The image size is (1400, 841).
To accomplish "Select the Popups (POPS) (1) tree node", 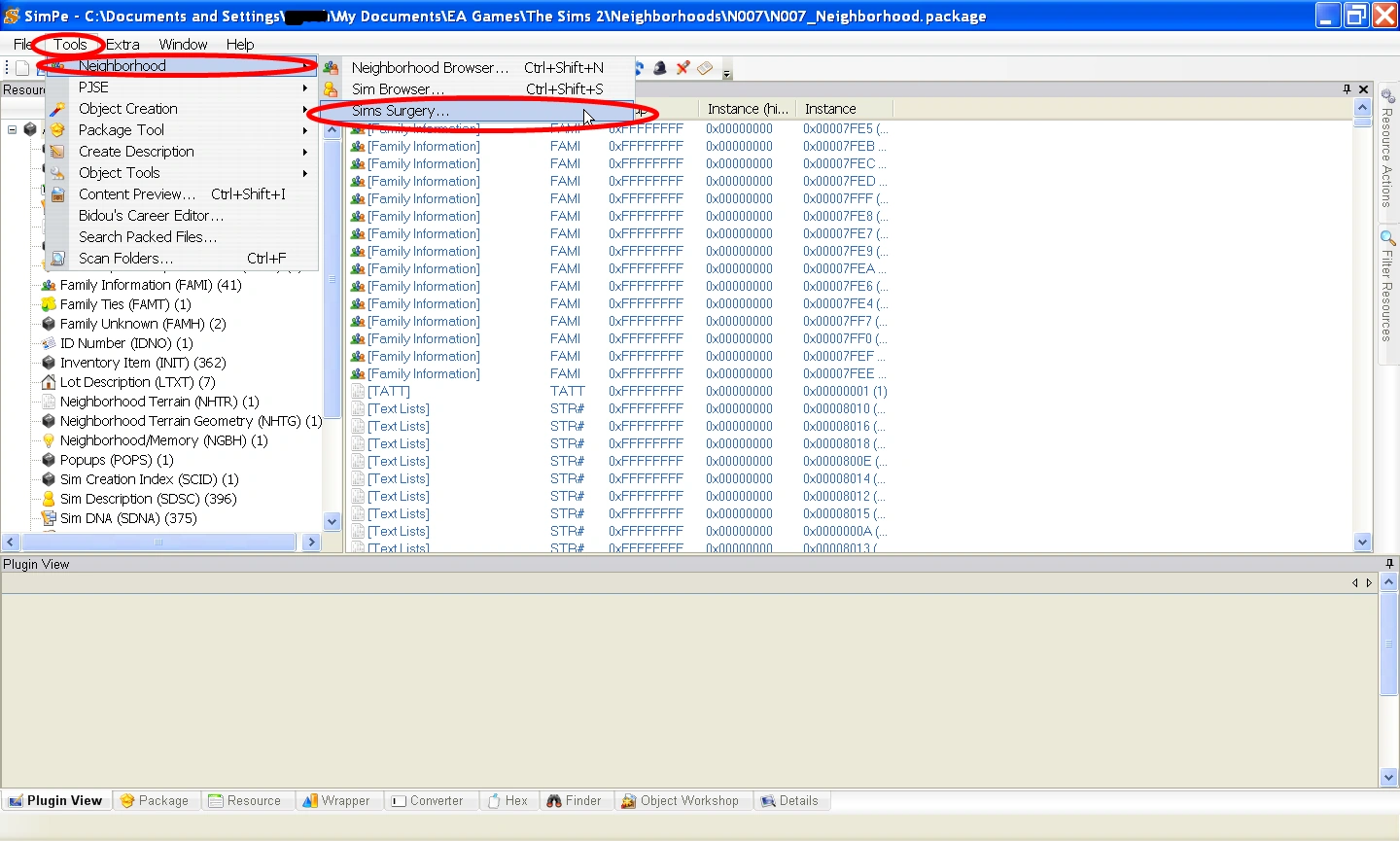I will click(117, 460).
